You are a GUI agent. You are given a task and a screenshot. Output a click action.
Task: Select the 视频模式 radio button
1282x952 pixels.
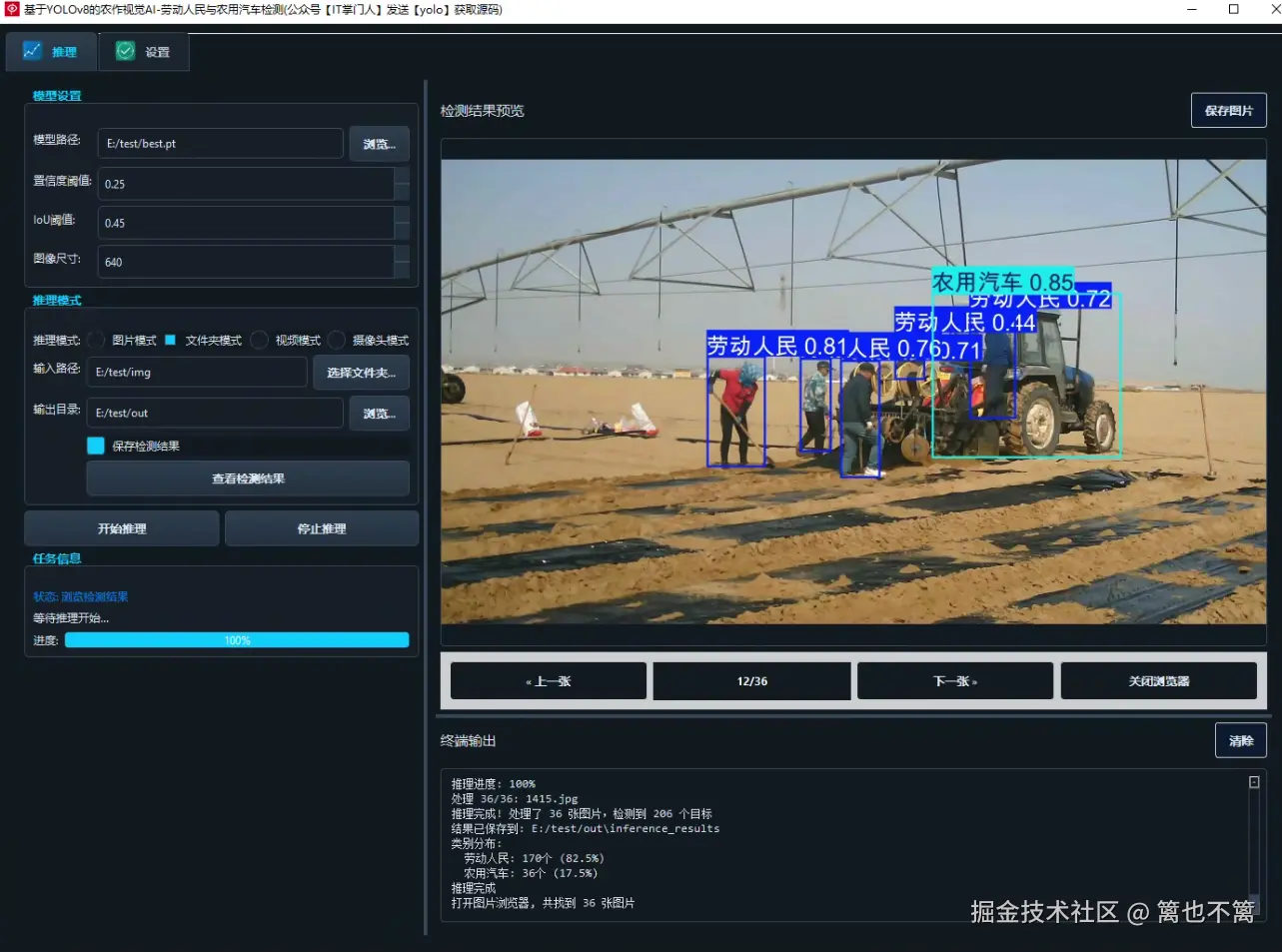[x=260, y=340]
